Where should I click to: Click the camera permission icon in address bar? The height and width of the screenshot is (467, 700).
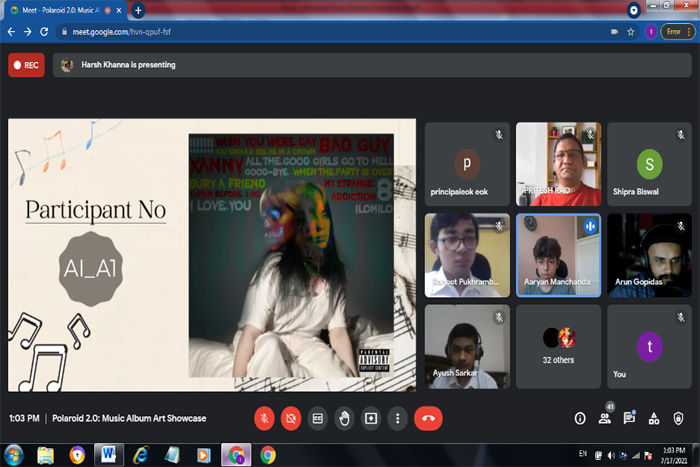point(614,32)
